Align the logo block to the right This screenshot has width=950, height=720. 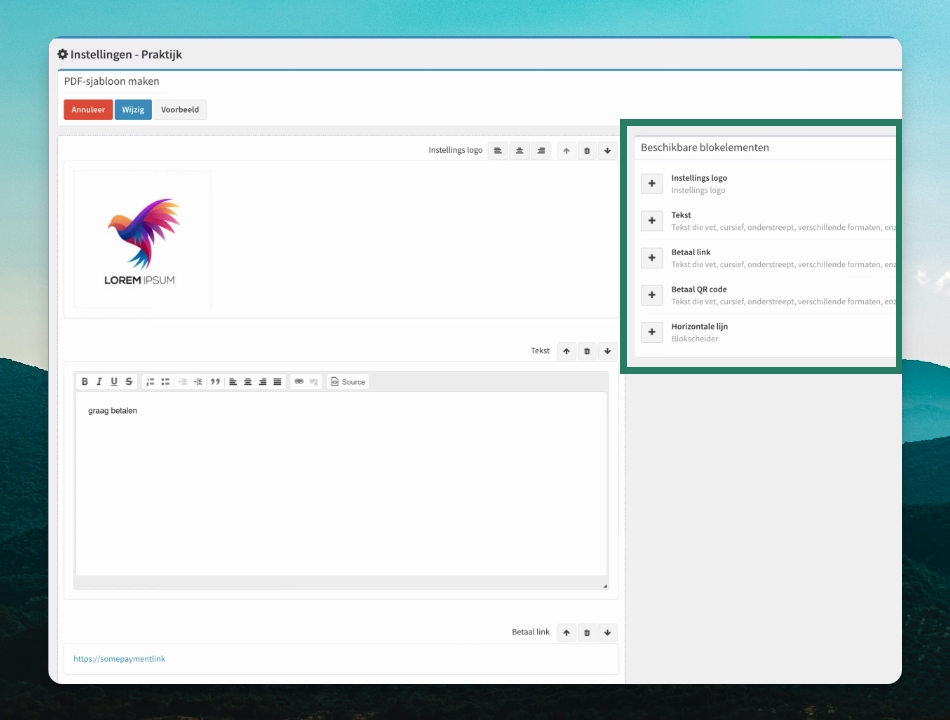click(541, 150)
